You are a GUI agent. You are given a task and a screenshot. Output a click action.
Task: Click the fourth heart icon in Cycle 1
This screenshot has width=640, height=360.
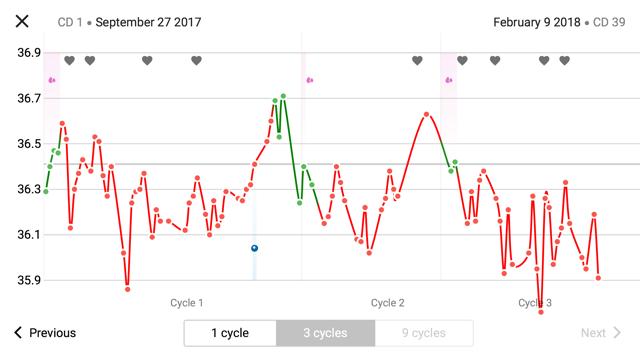pos(196,60)
